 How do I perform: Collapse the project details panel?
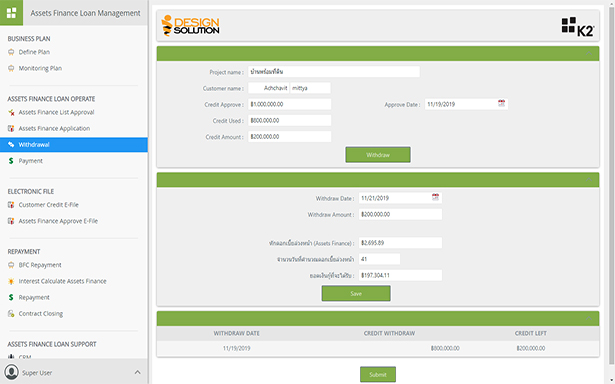coord(588,53)
